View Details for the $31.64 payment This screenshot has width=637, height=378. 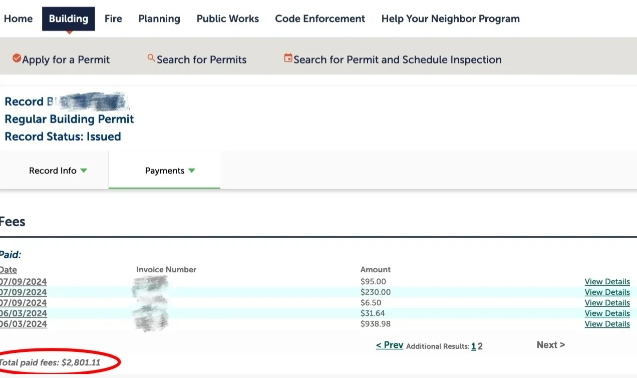pyautogui.click(x=607, y=313)
